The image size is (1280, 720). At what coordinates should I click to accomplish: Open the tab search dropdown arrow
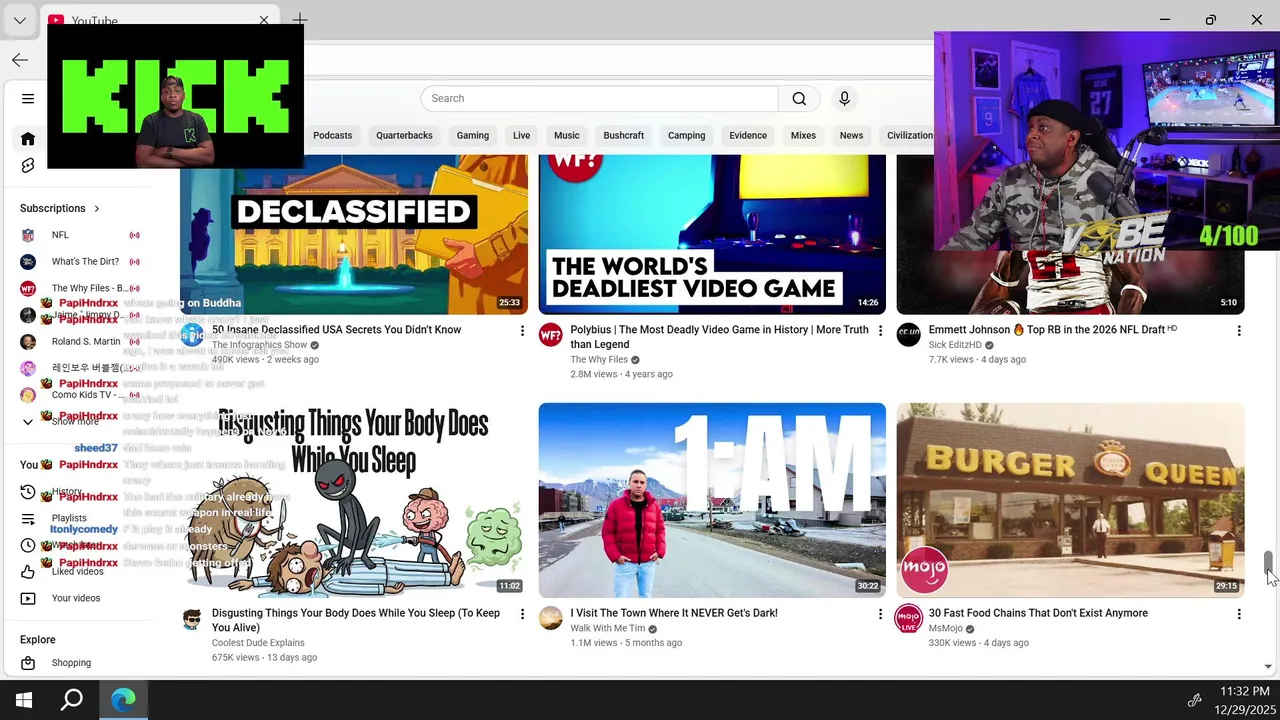tap(19, 20)
